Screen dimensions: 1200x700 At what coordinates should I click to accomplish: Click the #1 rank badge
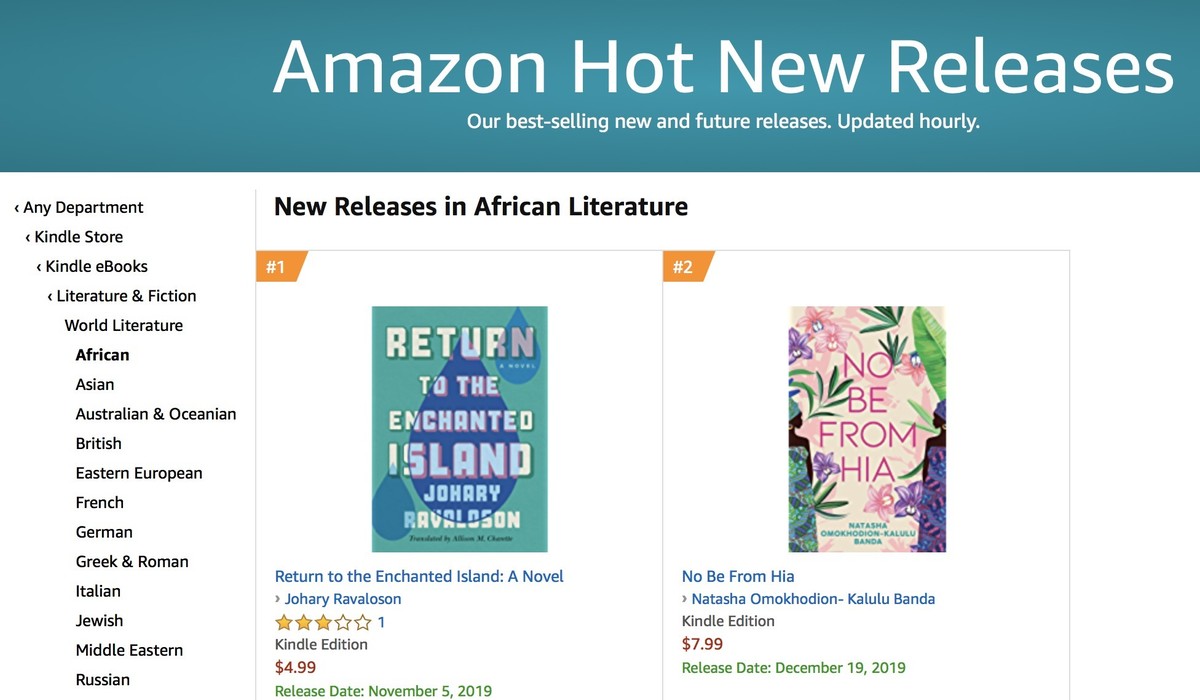[x=277, y=267]
